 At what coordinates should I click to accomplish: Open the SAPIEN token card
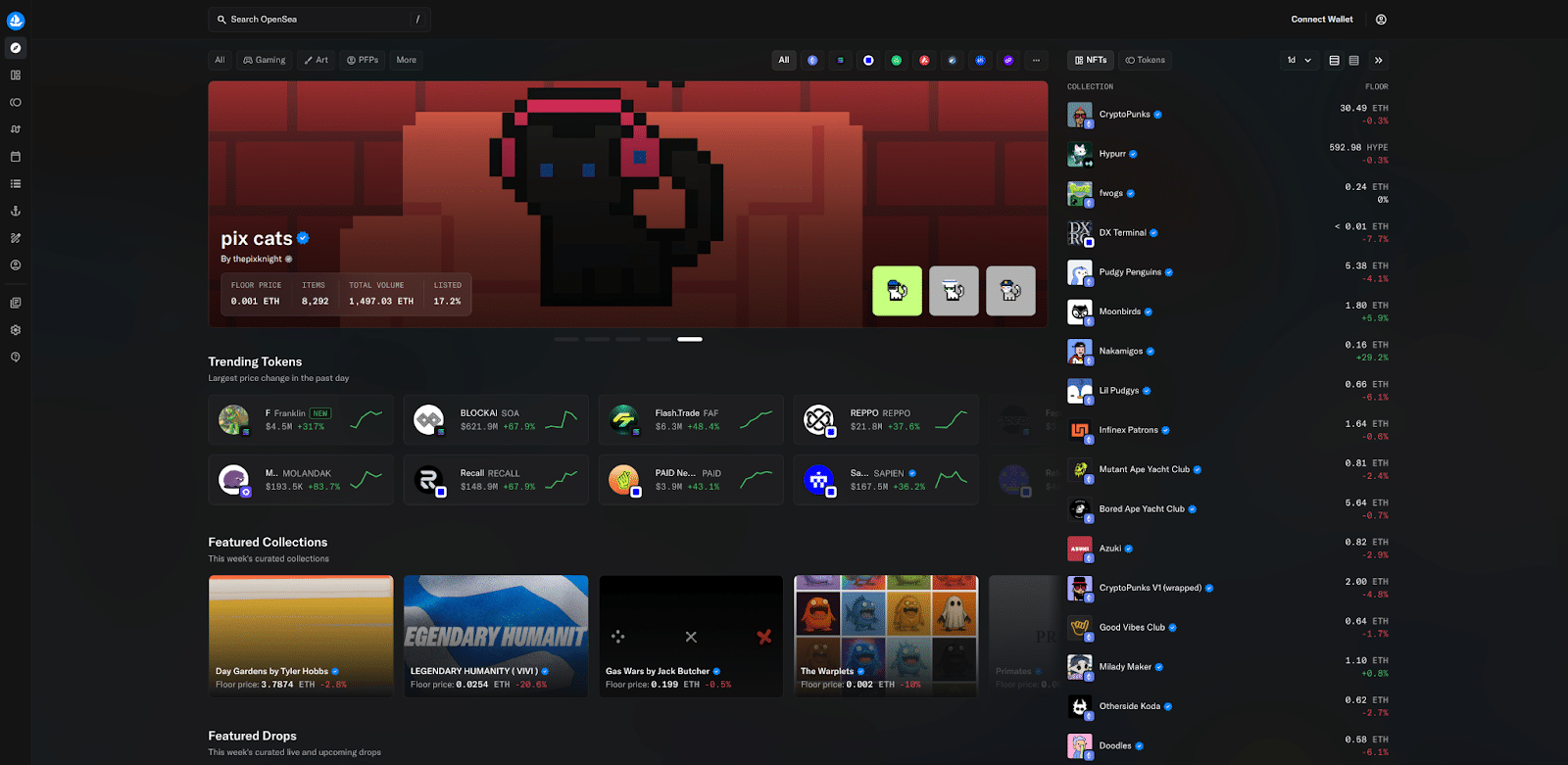(886, 480)
